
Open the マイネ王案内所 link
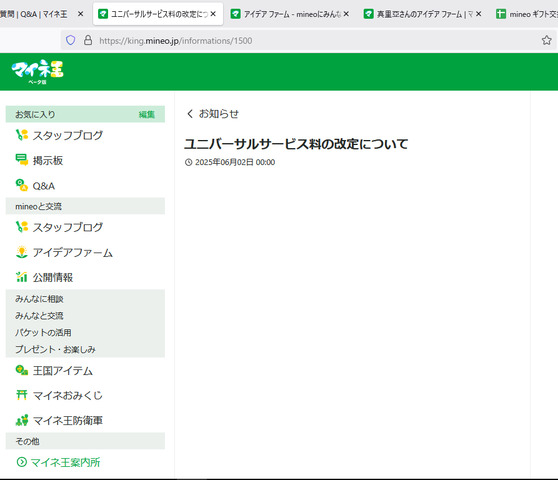65,462
